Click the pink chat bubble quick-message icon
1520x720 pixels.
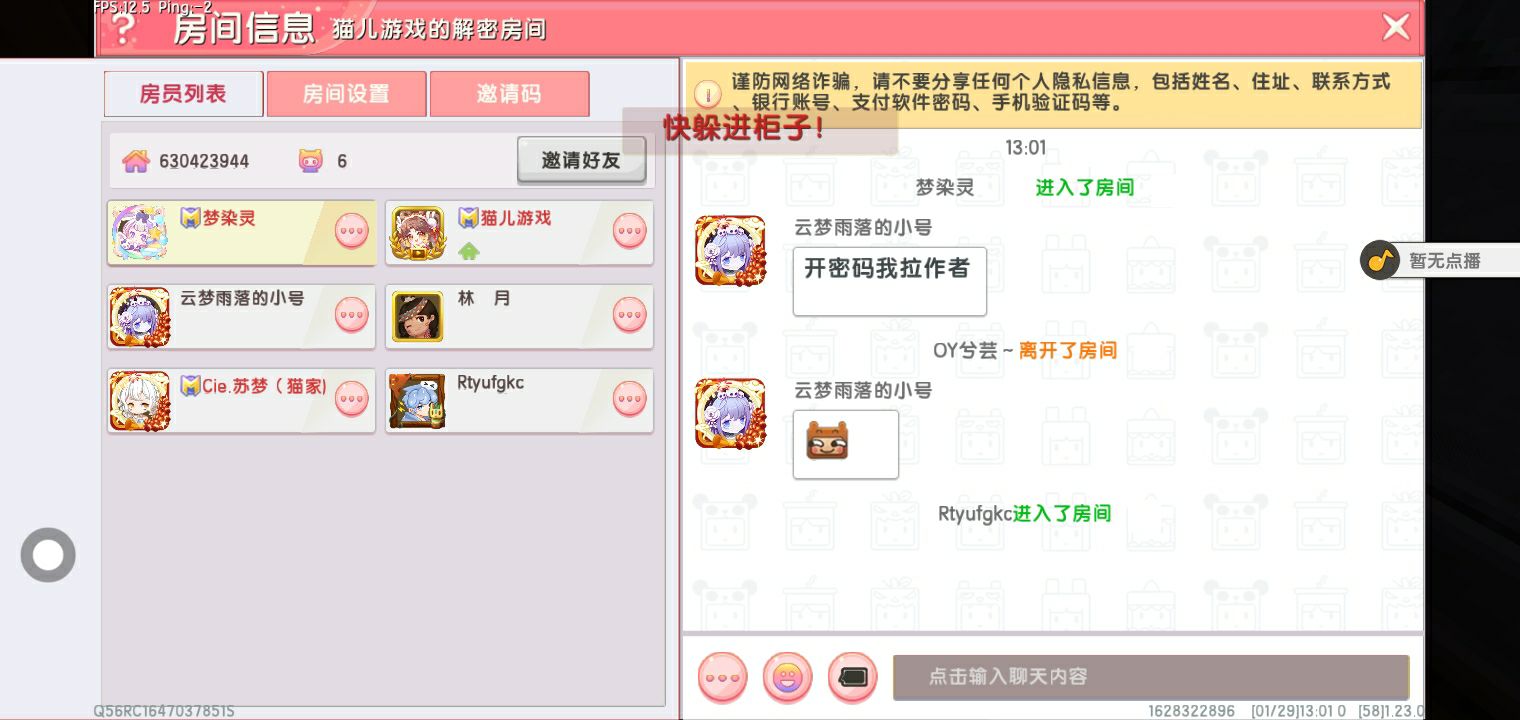click(722, 677)
